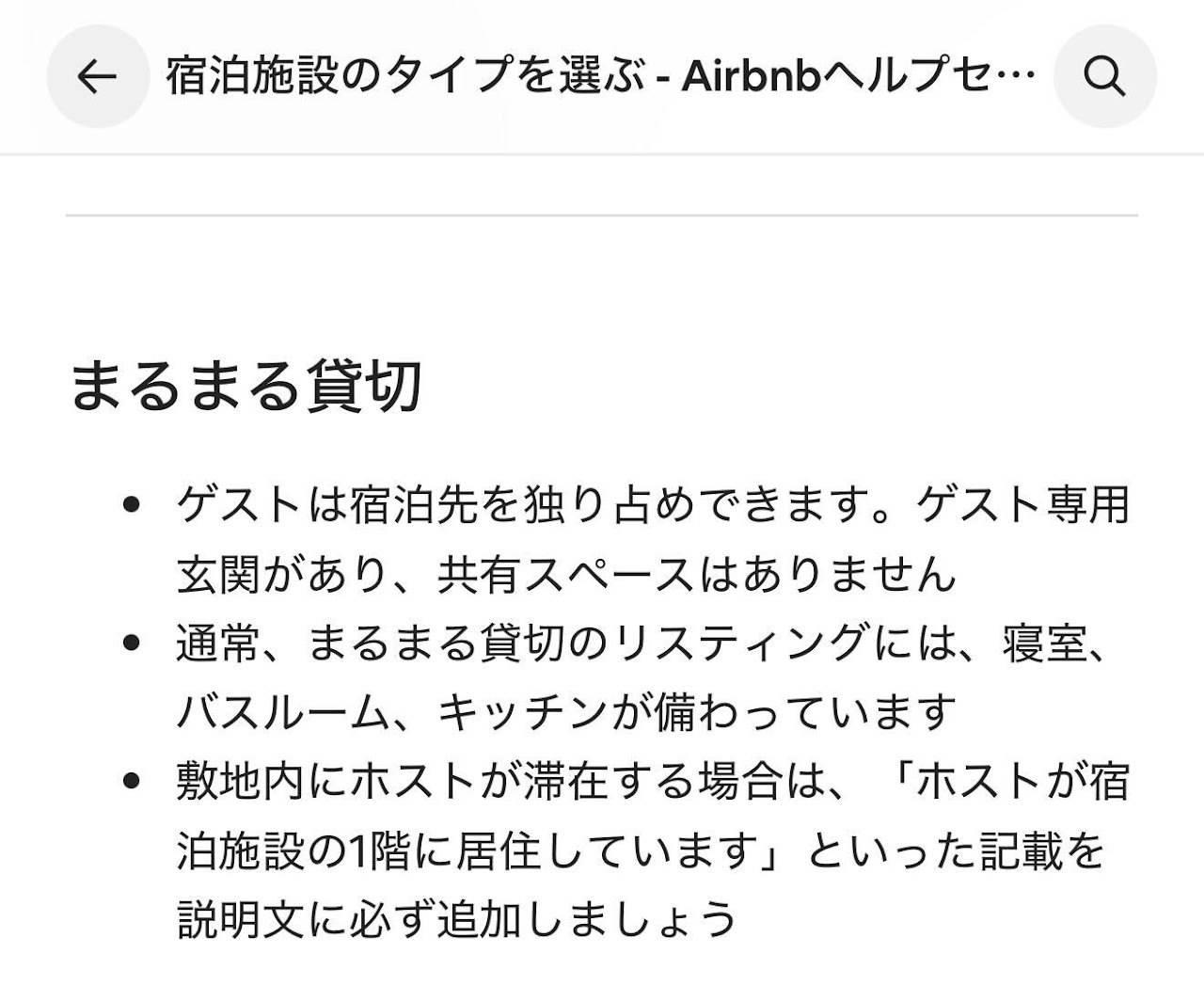1204x1001 pixels.
Task: Click the まるまる貸切 heading
Action: [x=245, y=386]
